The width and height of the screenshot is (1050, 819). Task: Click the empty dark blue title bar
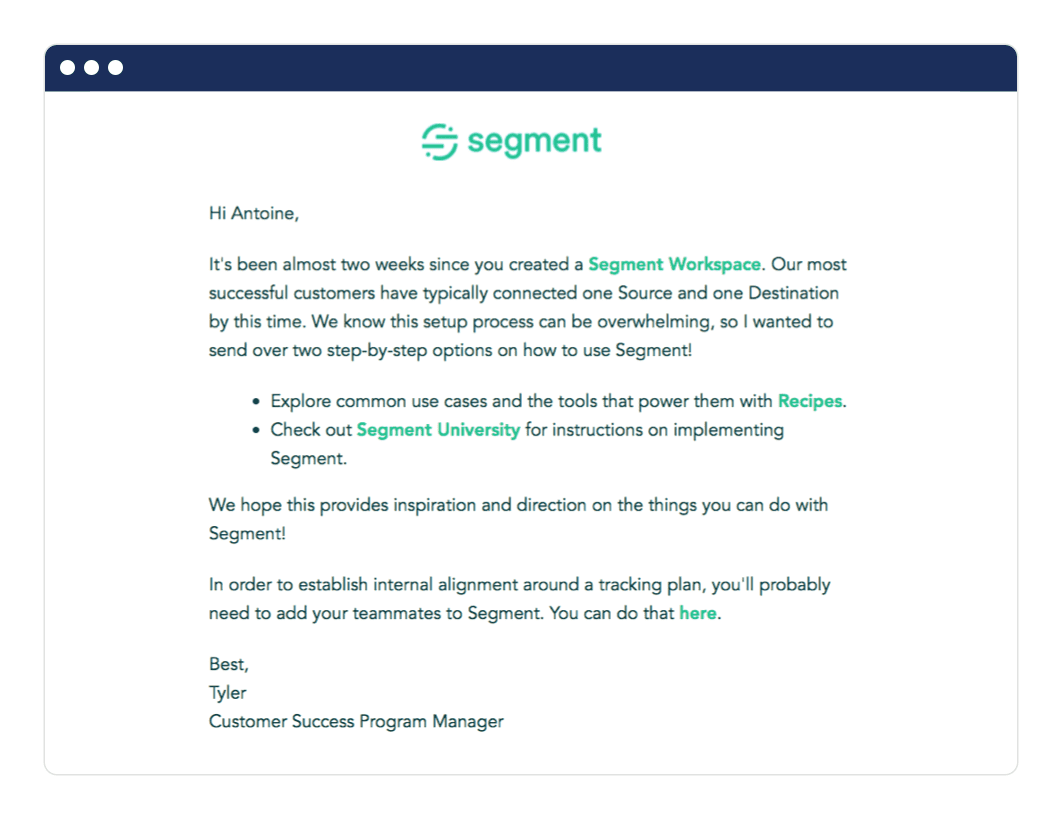point(560,68)
